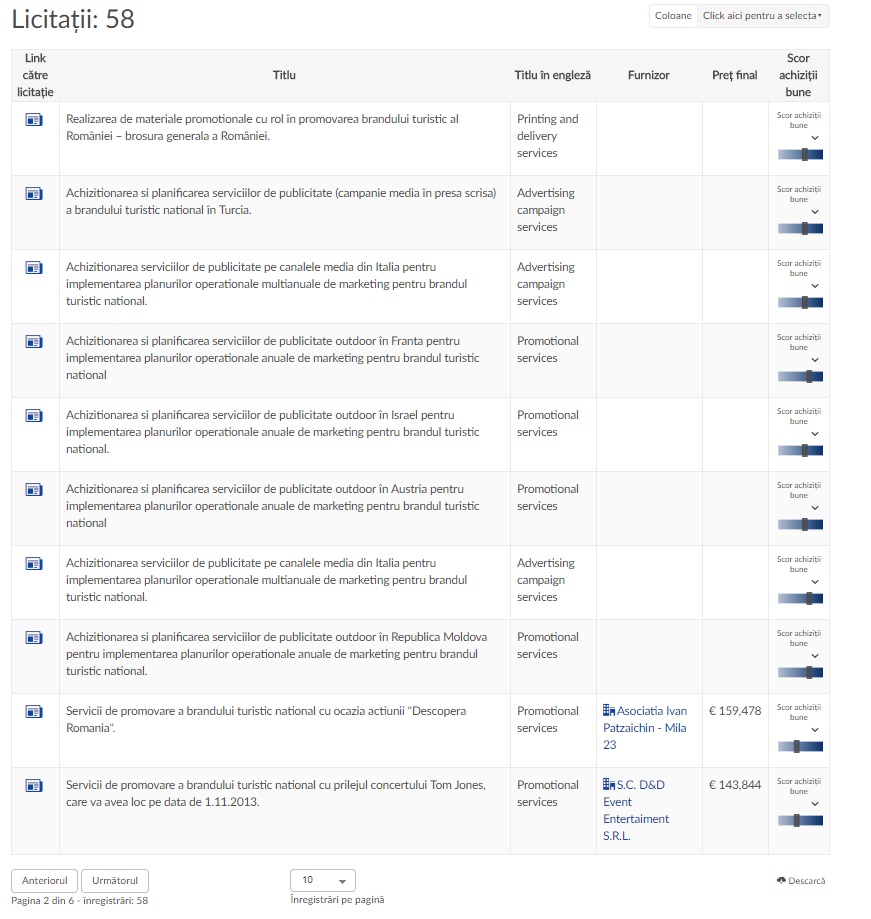
Task: Open tender link icon for Republica Moldova row
Action: [x=34, y=638]
